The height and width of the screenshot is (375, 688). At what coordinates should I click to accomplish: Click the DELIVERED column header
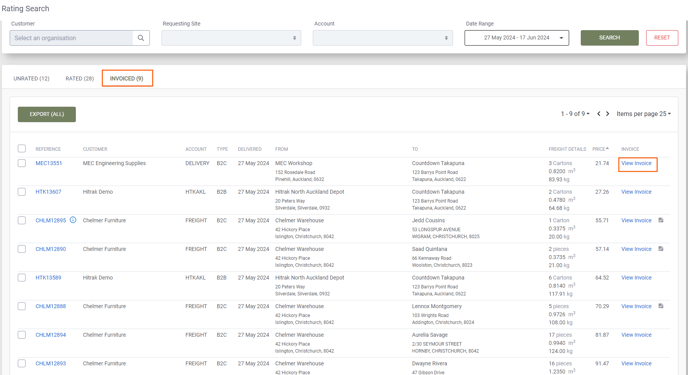[x=250, y=149]
